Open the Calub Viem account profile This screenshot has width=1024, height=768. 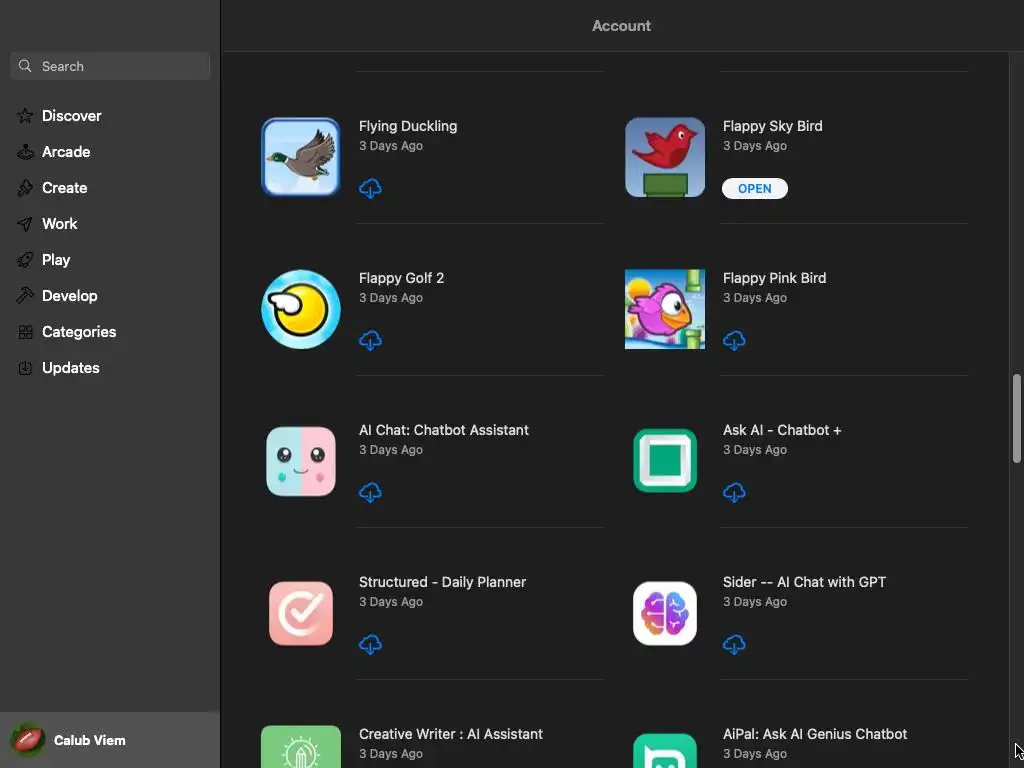tap(110, 740)
